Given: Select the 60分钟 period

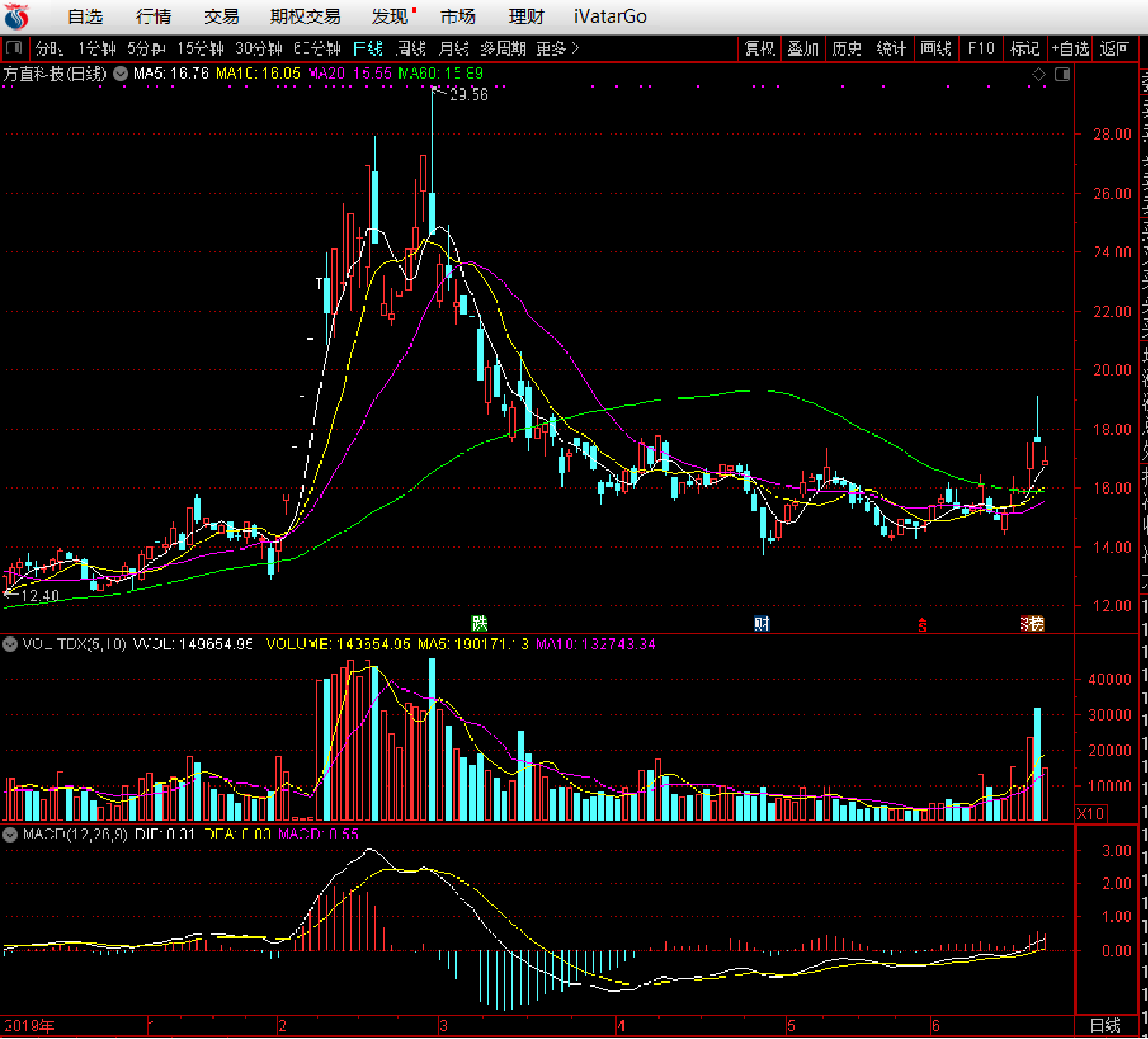Looking at the screenshot, I should [x=317, y=49].
